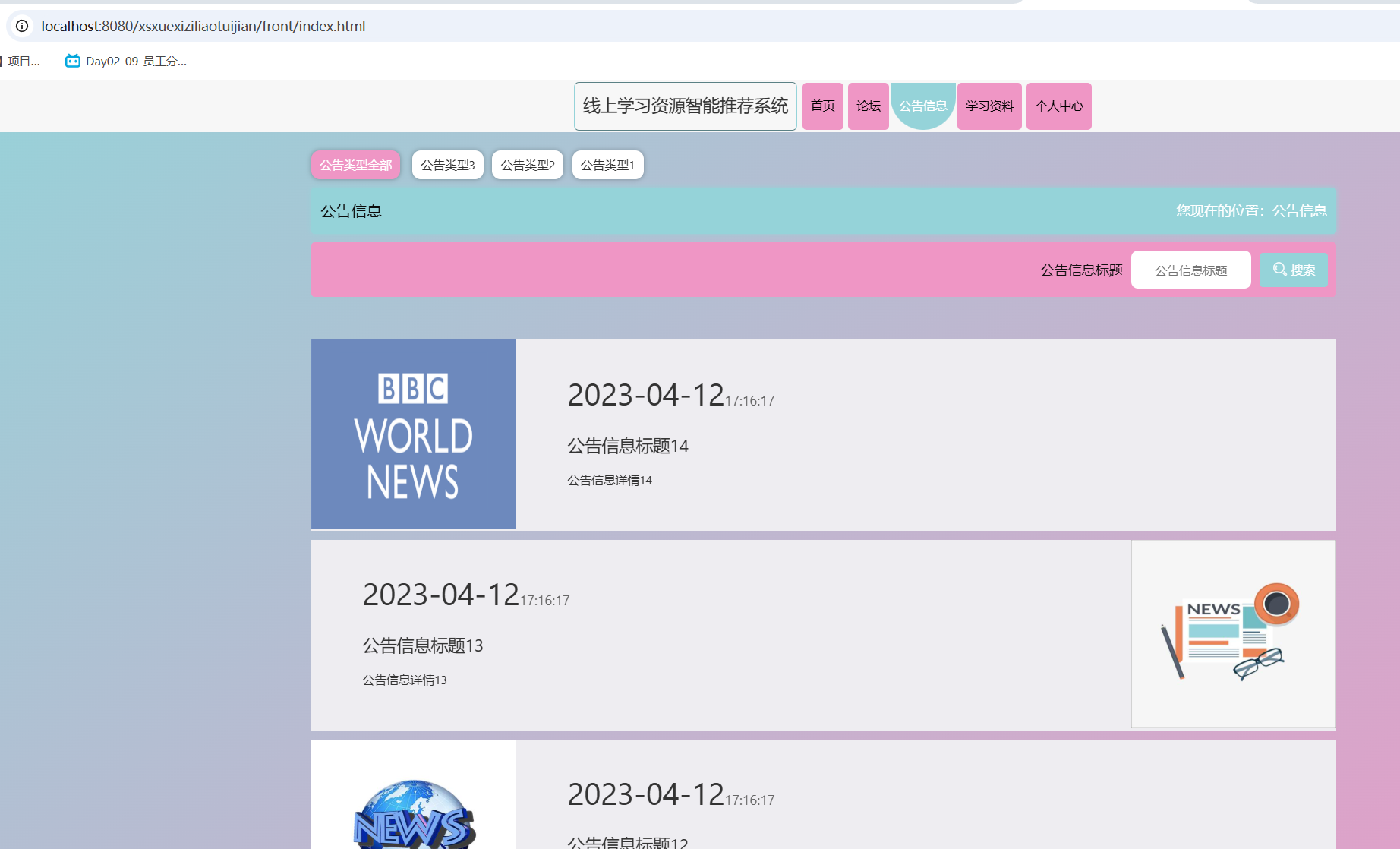The height and width of the screenshot is (849, 1400).
Task: Go to 首页 navigation item
Action: [x=823, y=106]
